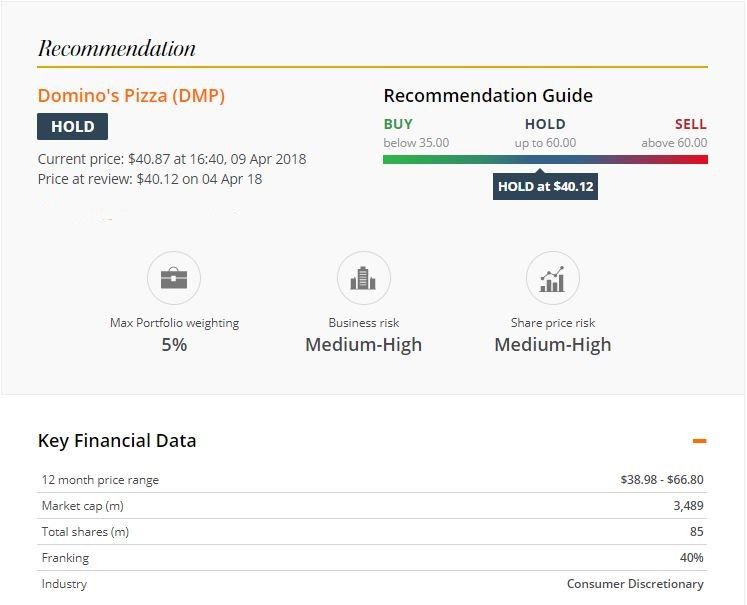Click Medium-High under Share price risk
Screen dimensions: 747x605
(x=553, y=344)
